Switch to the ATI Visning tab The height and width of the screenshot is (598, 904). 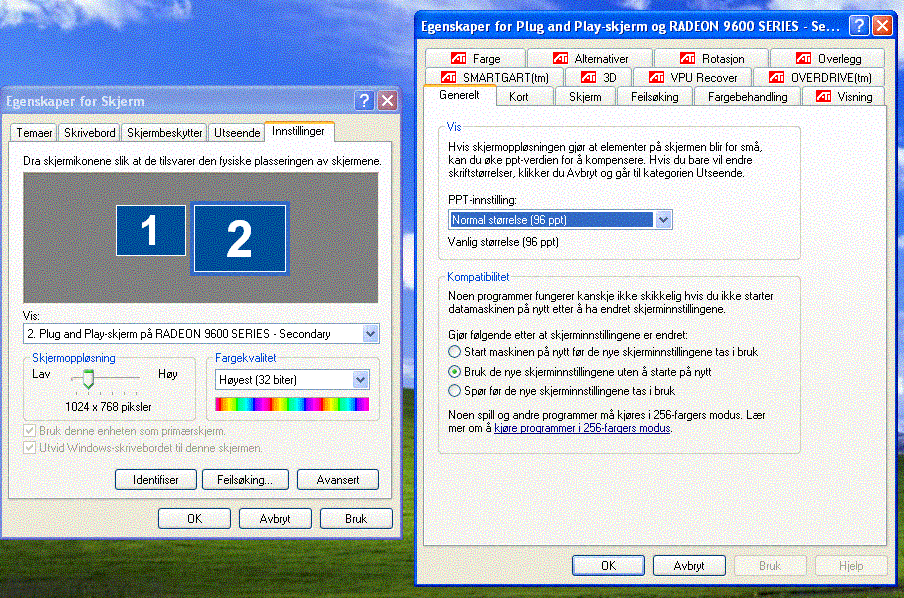843,97
